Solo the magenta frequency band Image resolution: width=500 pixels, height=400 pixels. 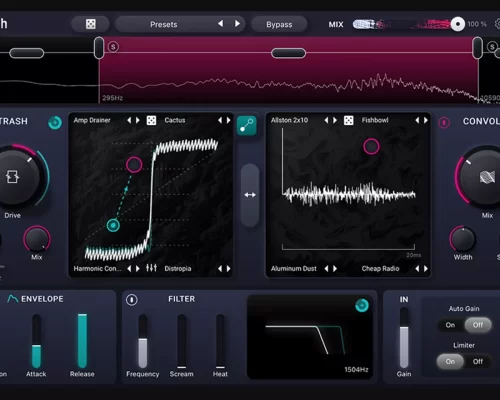point(113,47)
